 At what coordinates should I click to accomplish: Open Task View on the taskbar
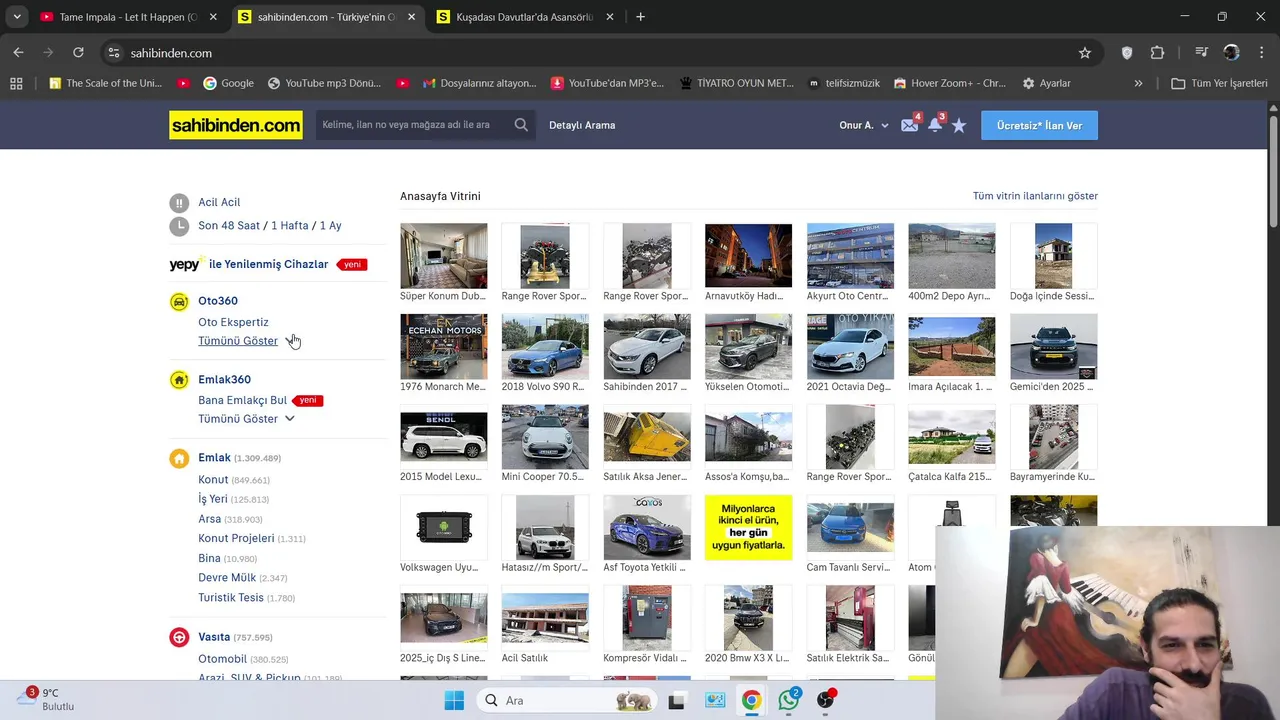(x=677, y=700)
